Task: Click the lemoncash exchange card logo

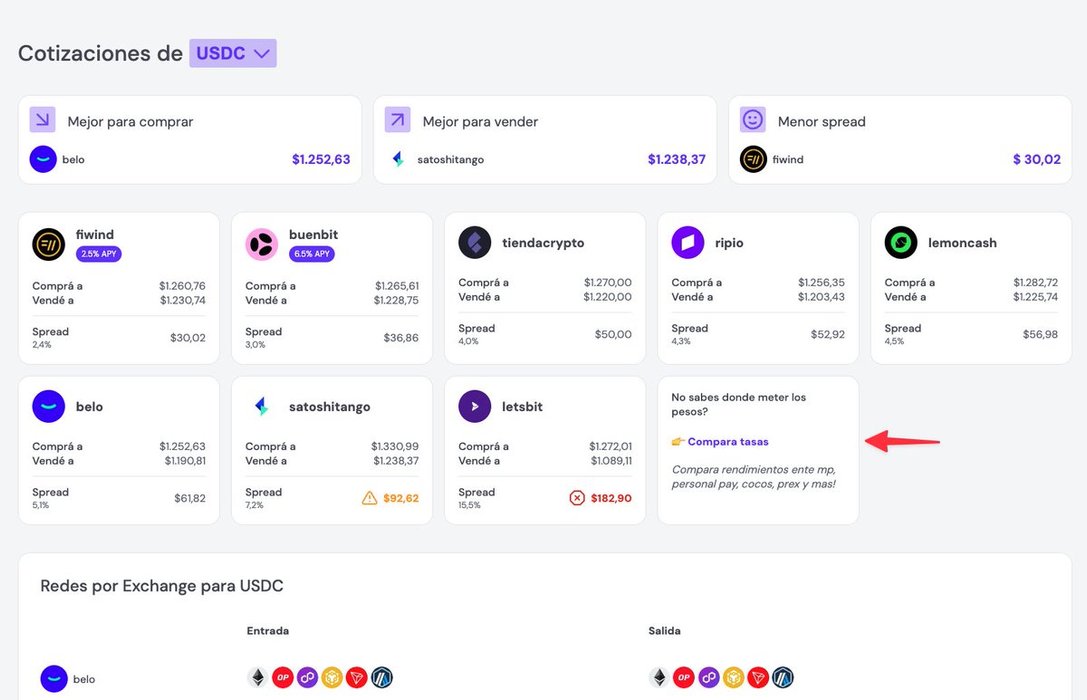Action: click(x=901, y=243)
